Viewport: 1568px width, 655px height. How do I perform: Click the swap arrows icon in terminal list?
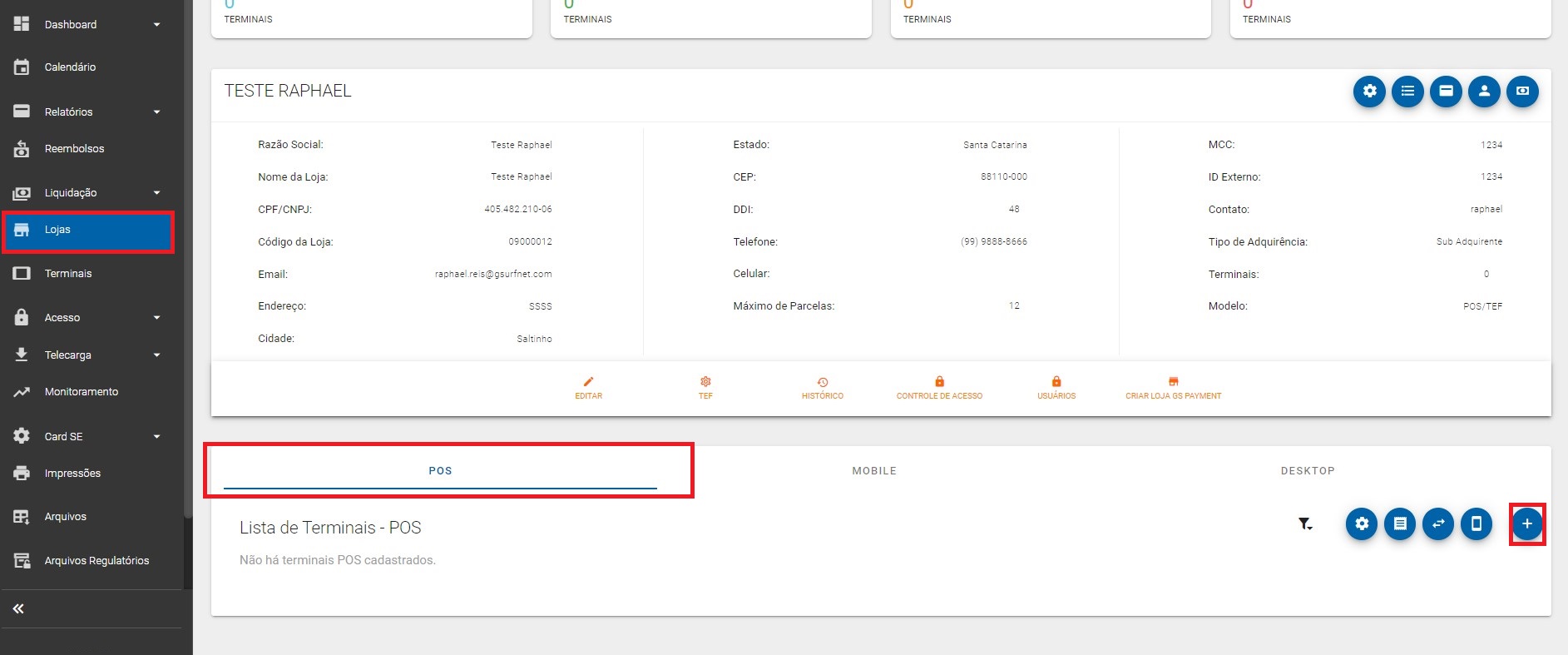tap(1438, 524)
